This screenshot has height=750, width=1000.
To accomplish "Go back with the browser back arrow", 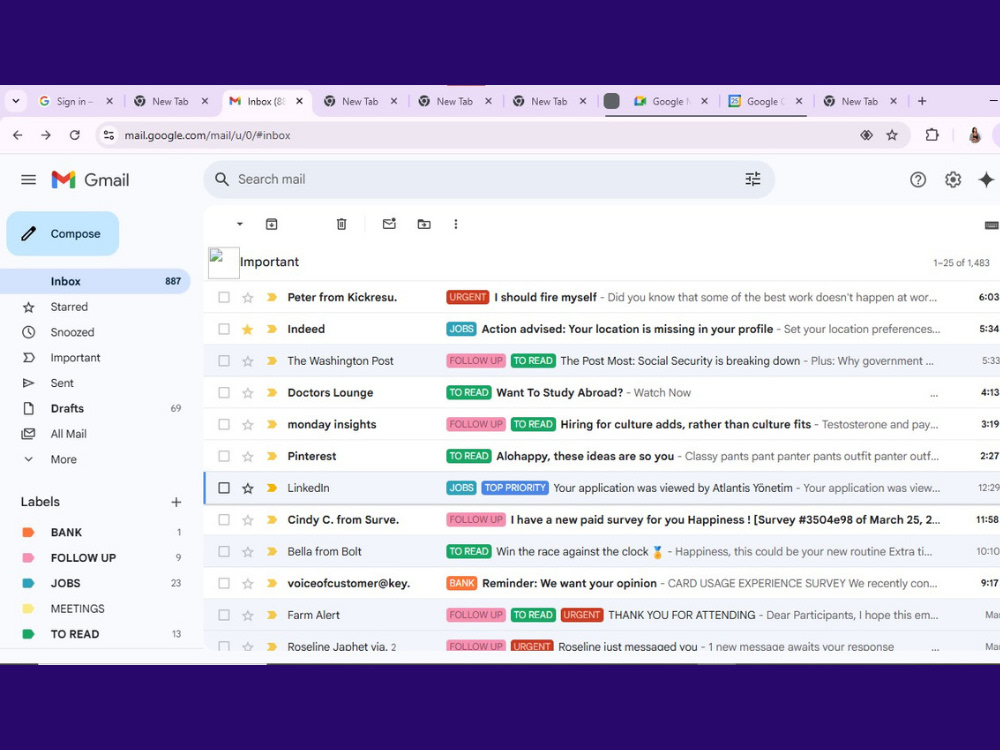I will [18, 135].
